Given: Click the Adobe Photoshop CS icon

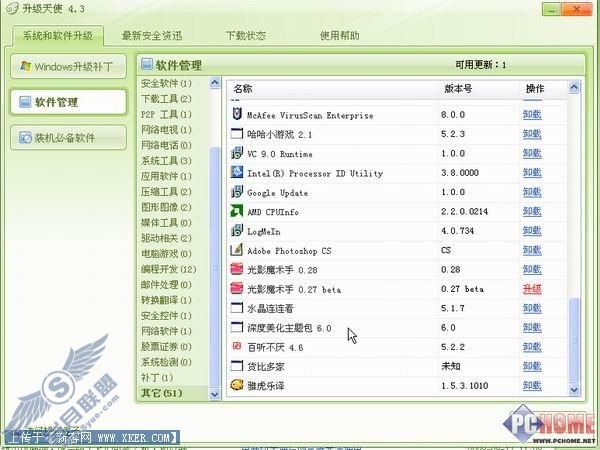Looking at the screenshot, I should [x=237, y=250].
